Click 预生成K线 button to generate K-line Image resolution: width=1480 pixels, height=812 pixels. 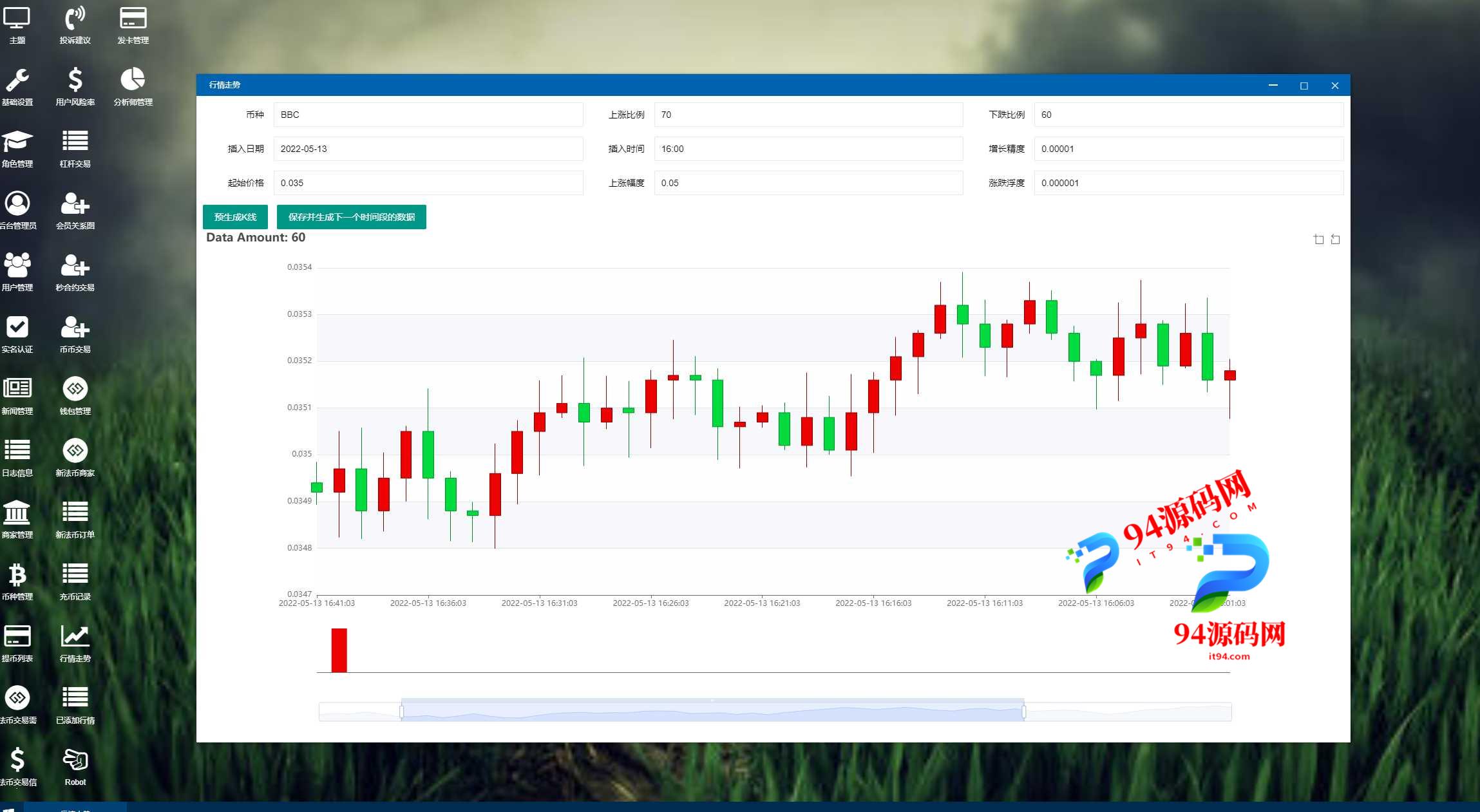234,217
